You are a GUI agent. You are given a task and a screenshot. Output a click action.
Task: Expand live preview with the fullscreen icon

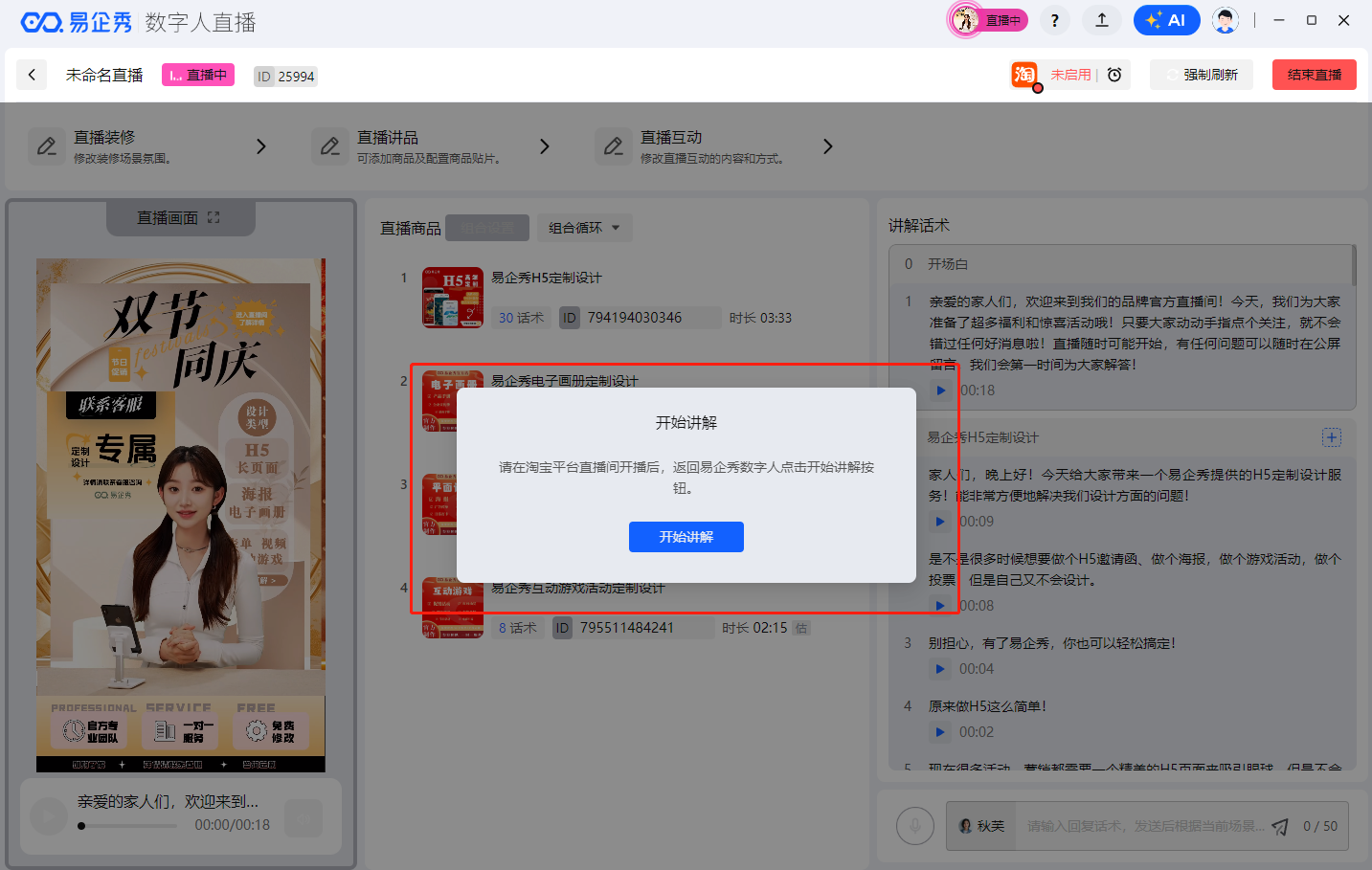(x=214, y=218)
